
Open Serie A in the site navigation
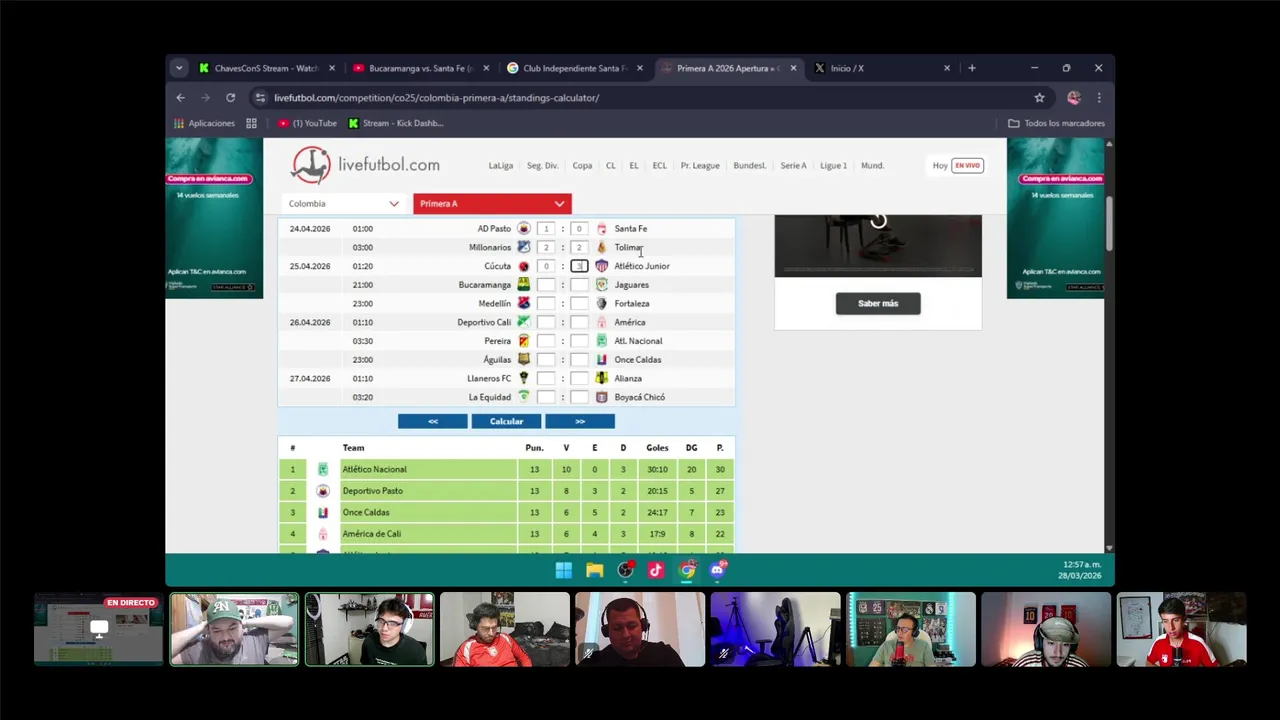[x=793, y=166]
